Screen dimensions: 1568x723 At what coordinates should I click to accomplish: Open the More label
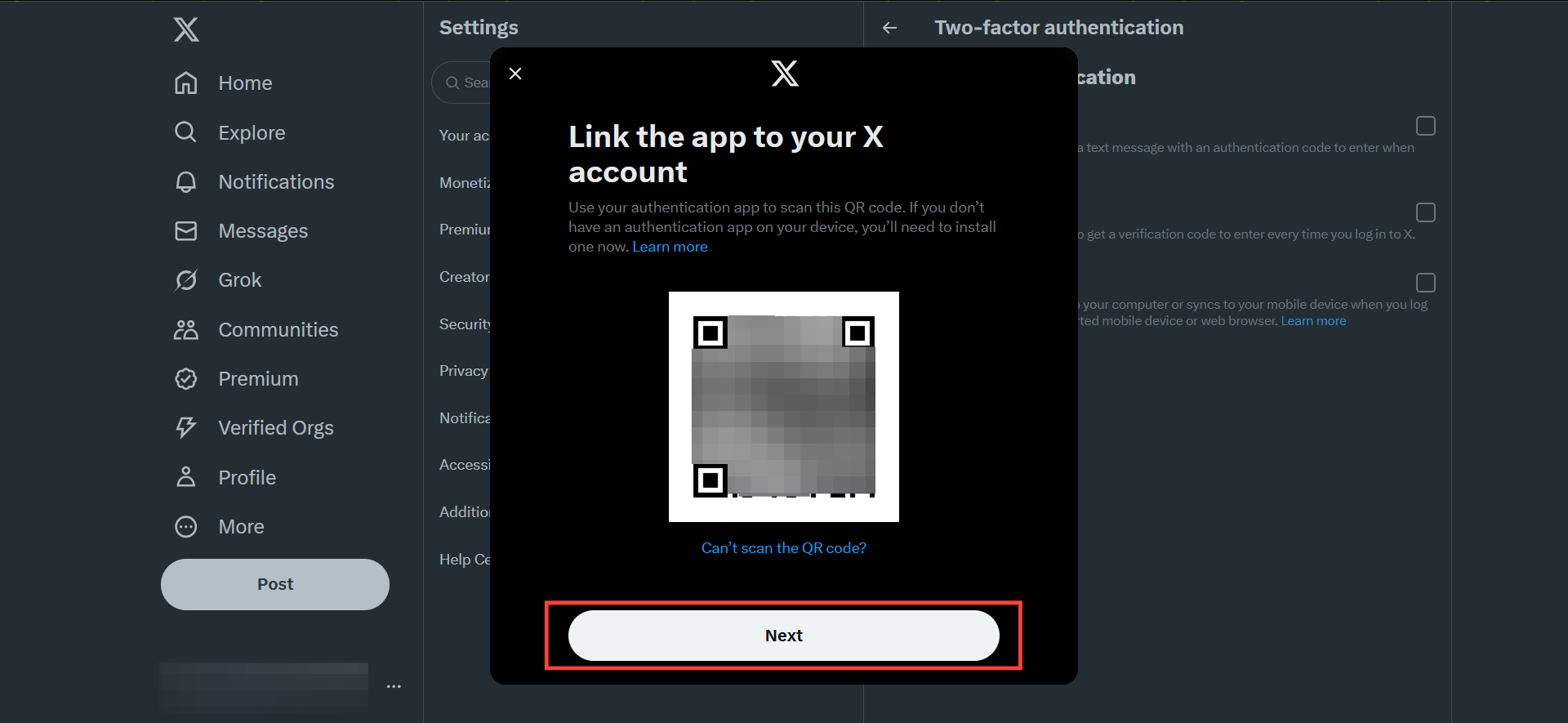(x=241, y=527)
